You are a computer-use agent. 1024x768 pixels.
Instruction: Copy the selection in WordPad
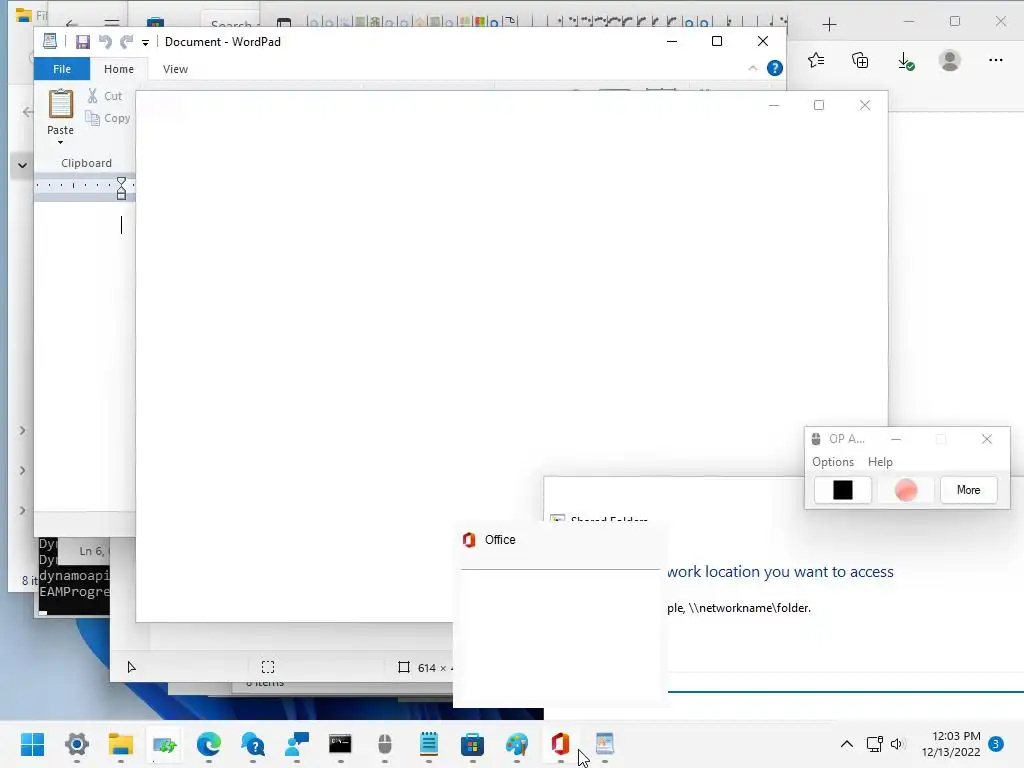(108, 118)
